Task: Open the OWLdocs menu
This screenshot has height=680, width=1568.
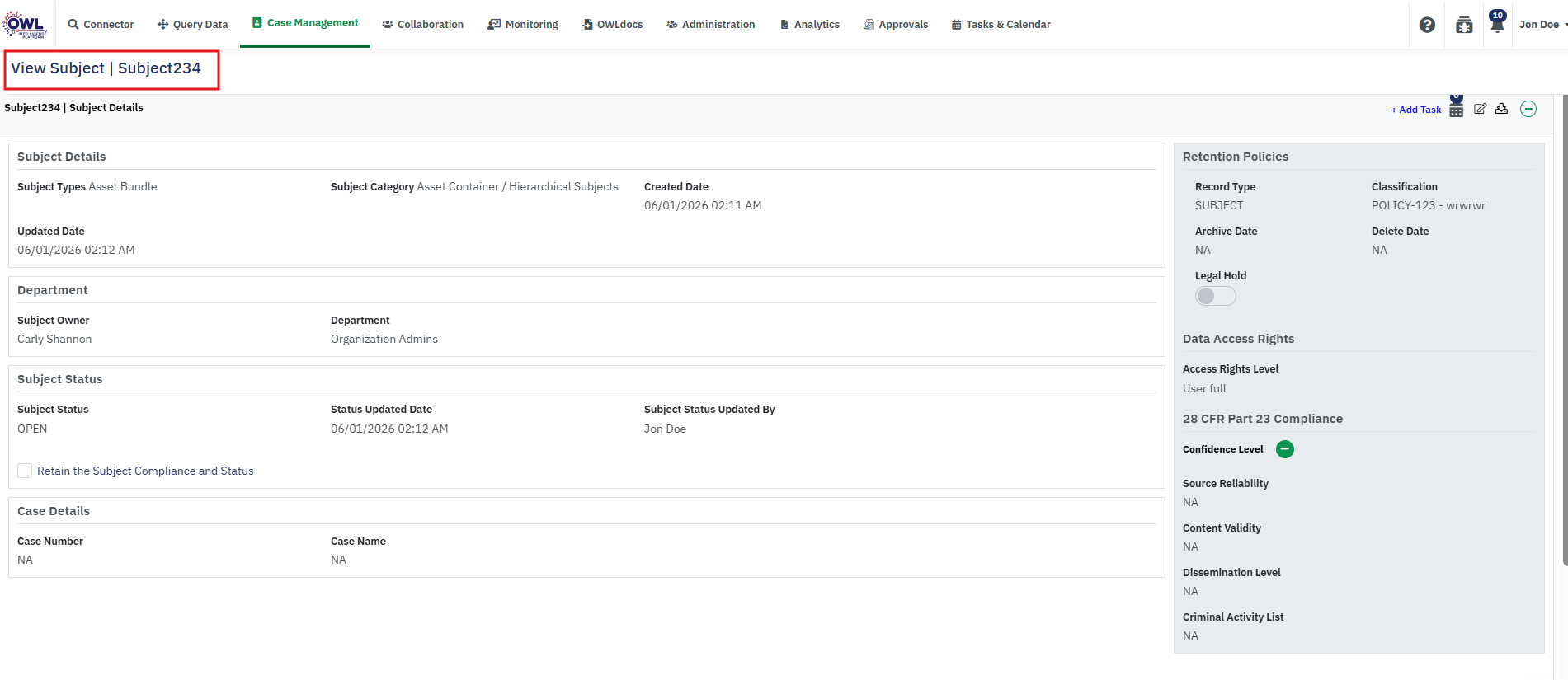Action: [612, 25]
